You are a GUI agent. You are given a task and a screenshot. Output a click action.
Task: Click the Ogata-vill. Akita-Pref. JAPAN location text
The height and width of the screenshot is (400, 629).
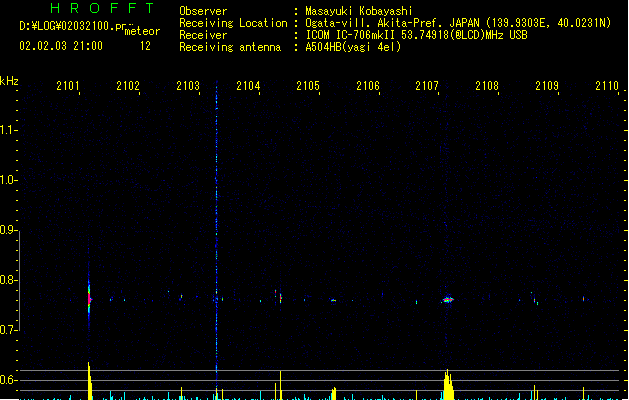click(392, 23)
